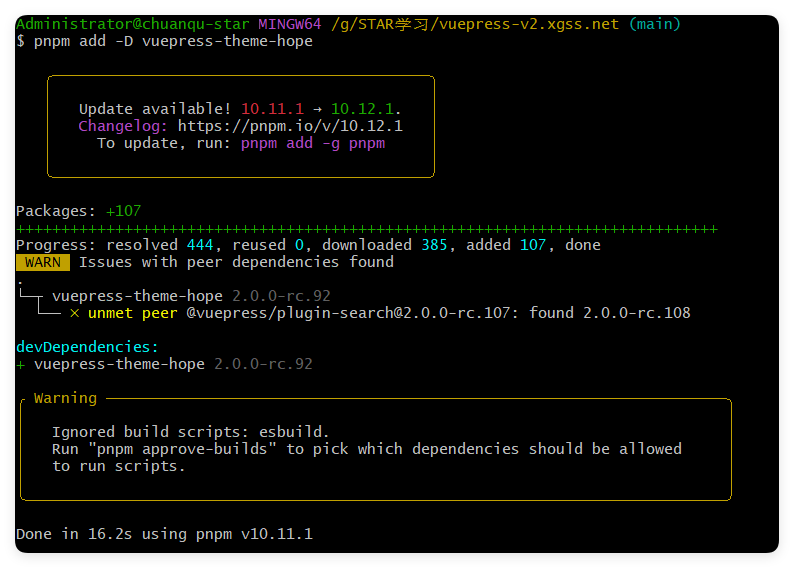Click the prompt text 'Administrator@chuanqu-star'
The width and height of the screenshot is (794, 568).
133,24
